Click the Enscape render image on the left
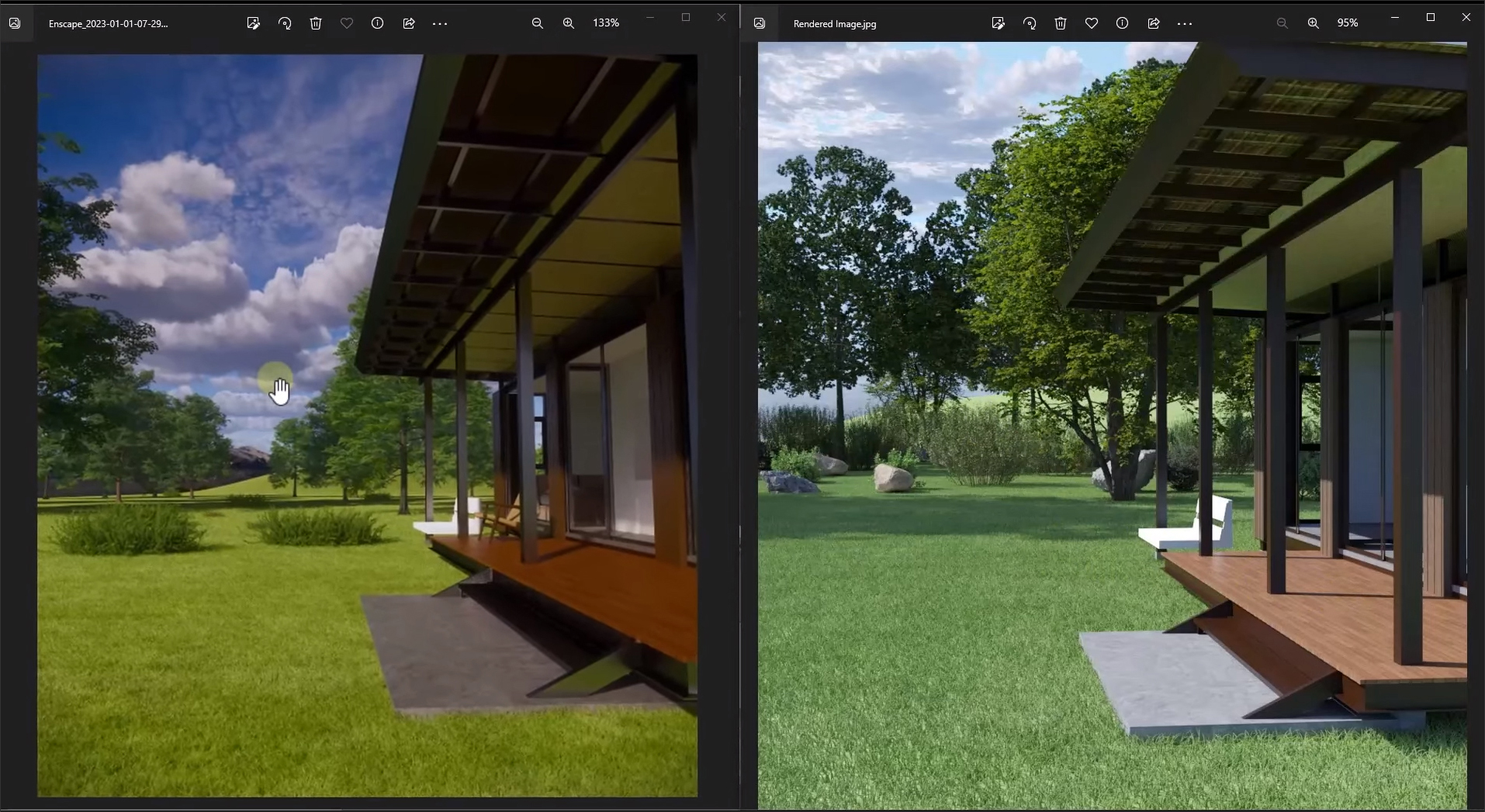The width and height of the screenshot is (1485, 812). pyautogui.click(x=367, y=425)
